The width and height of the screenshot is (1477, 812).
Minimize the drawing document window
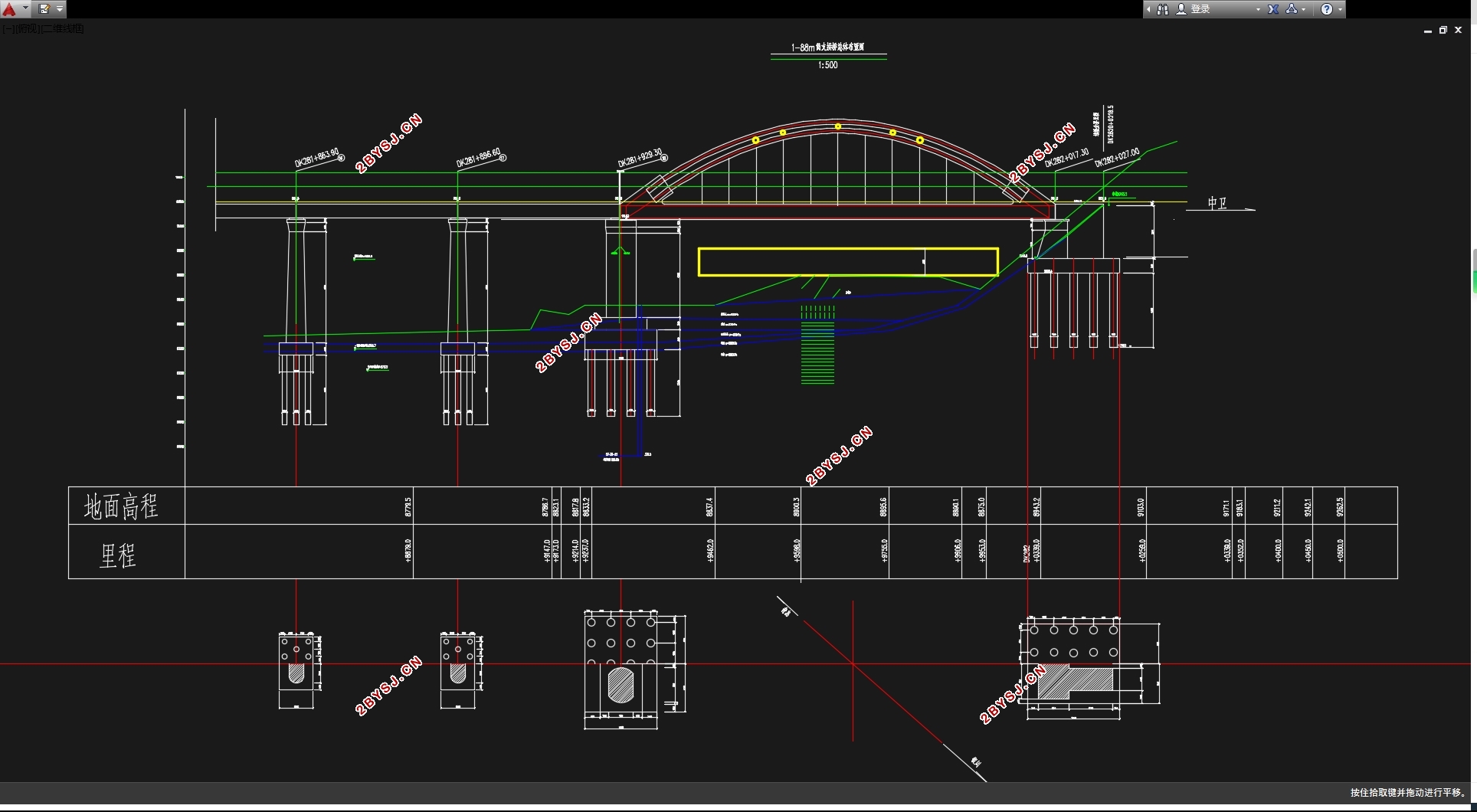coord(1428,30)
